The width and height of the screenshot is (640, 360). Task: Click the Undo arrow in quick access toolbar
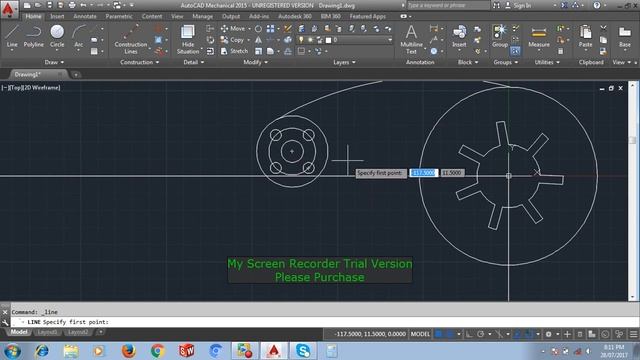click(x=84, y=5)
